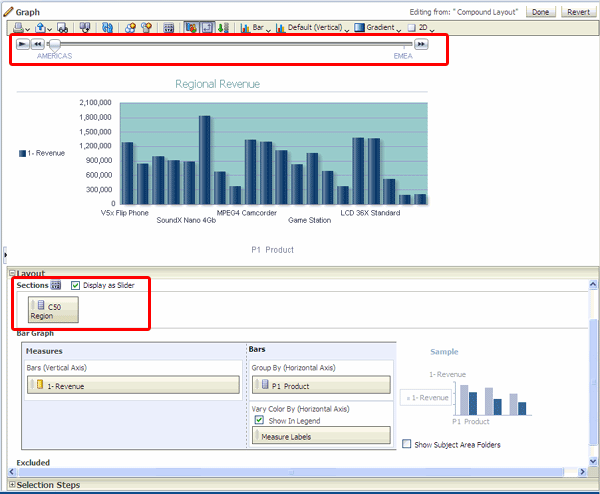Screen dimensions: 600x494
Task: Click the LCD 36X Standard axis label
Action: tap(370, 213)
